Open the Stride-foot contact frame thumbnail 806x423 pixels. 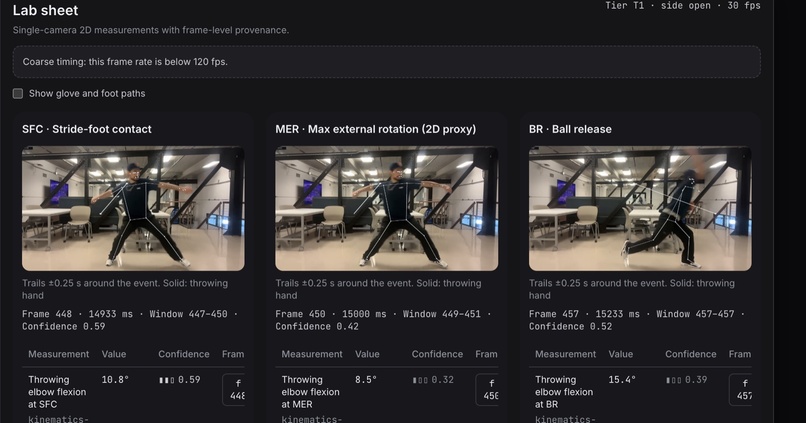(x=133, y=209)
